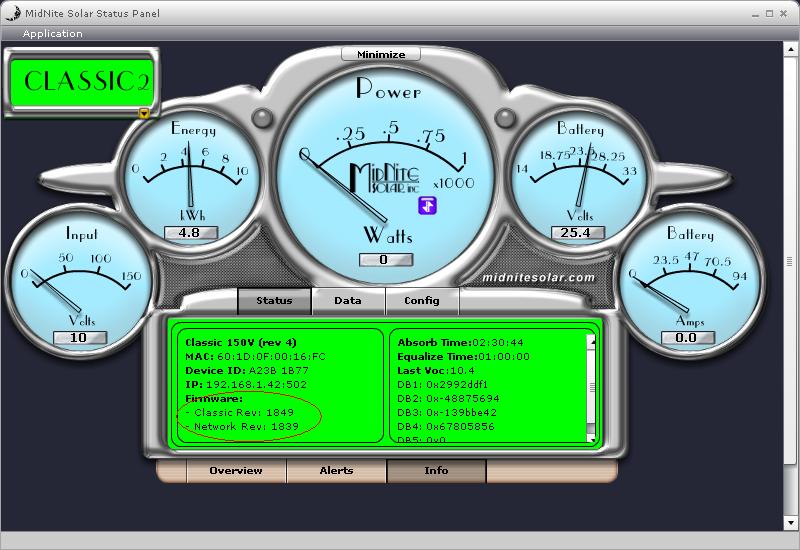Click the Power Watts value 0
The width and height of the screenshot is (800, 550).
coord(385,260)
